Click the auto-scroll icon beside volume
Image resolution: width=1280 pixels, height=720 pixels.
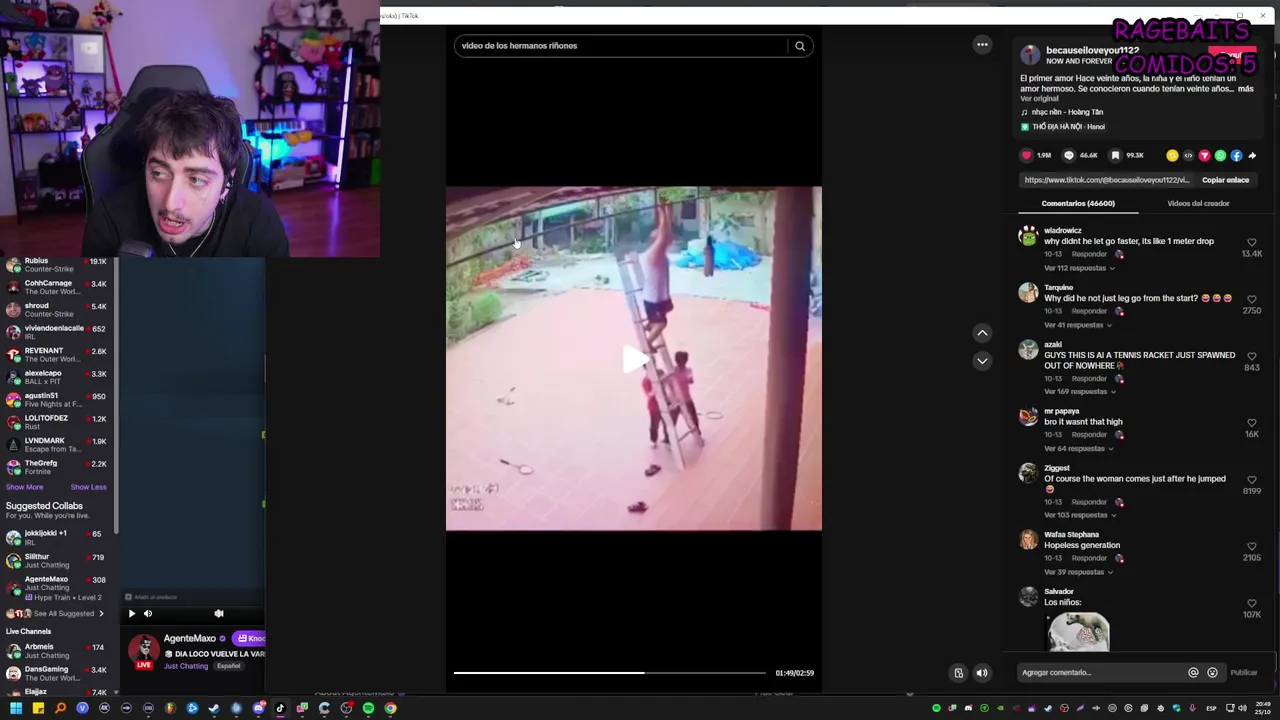pos(958,673)
